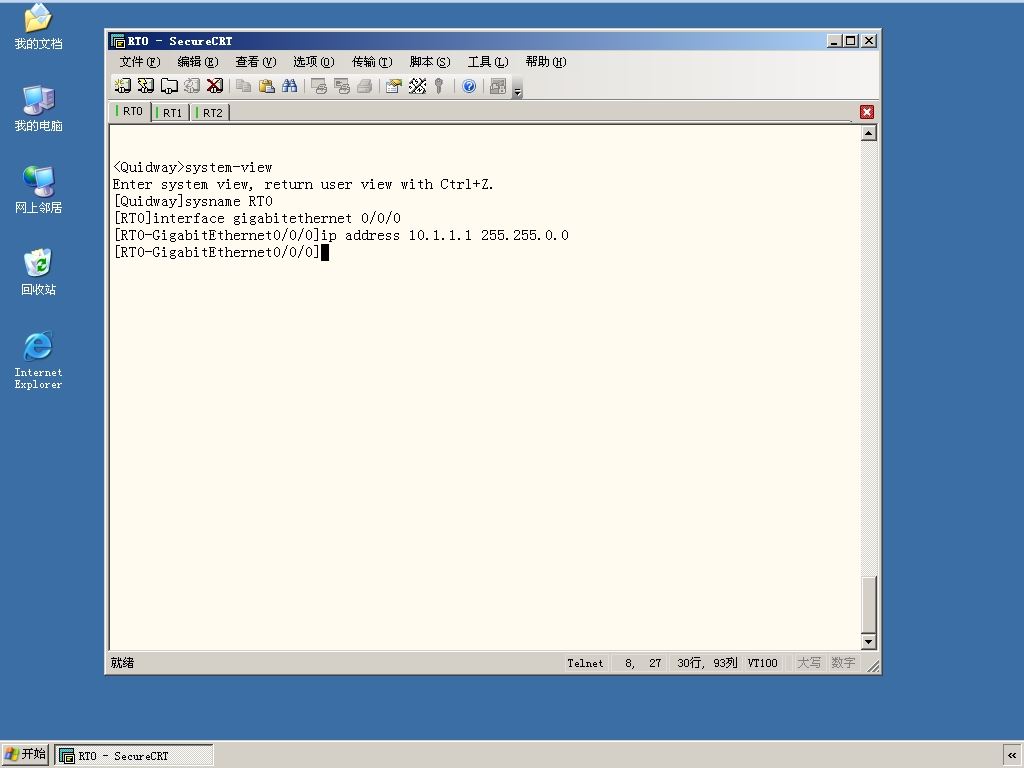Switch to the RT1 session tab
The image size is (1024, 768).
pos(170,112)
